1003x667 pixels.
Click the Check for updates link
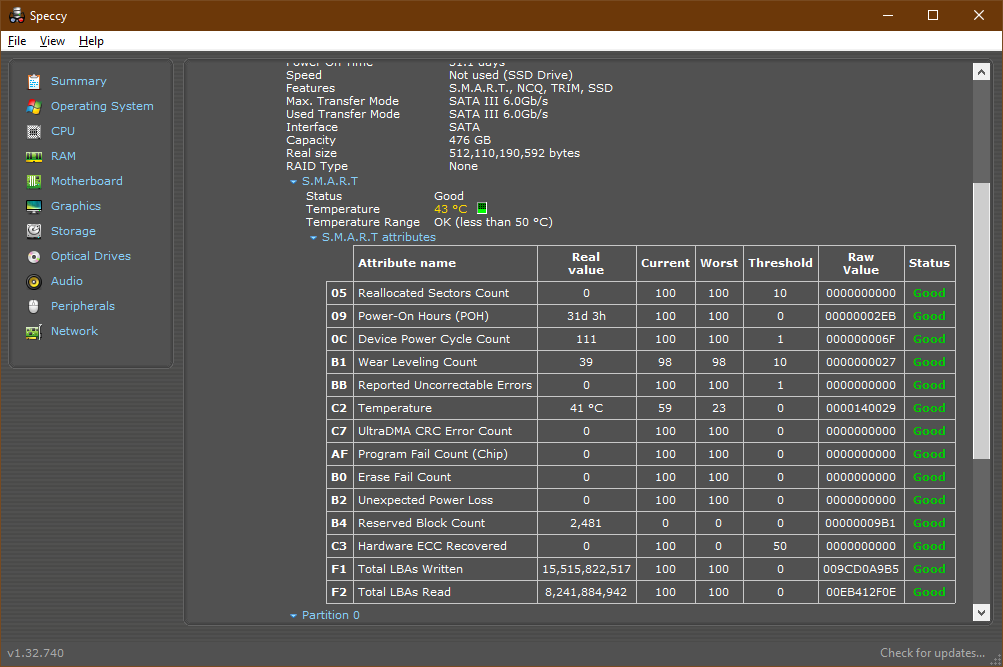coord(932,653)
